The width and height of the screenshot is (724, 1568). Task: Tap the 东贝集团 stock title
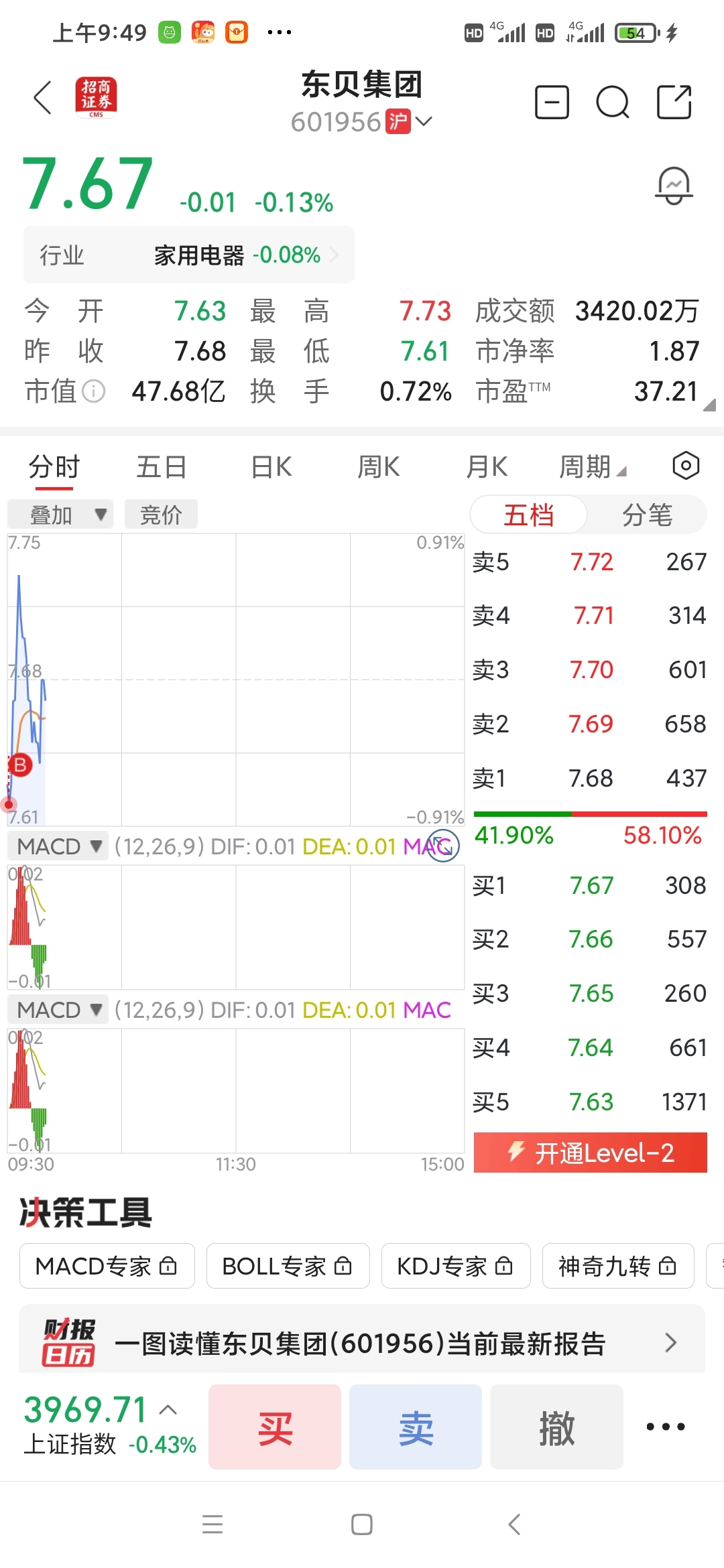coord(362,84)
